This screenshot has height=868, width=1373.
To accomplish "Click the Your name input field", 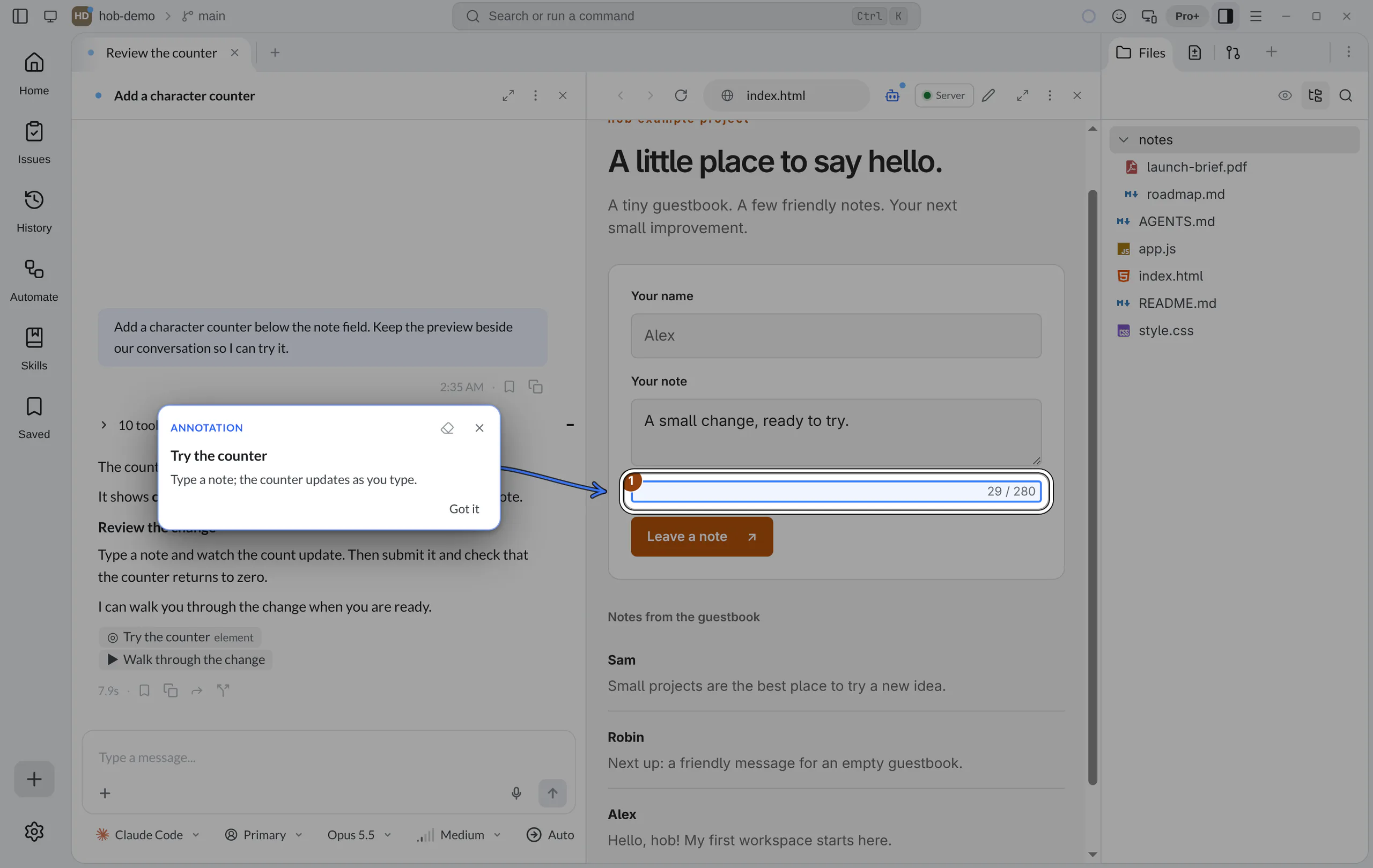I will [835, 336].
